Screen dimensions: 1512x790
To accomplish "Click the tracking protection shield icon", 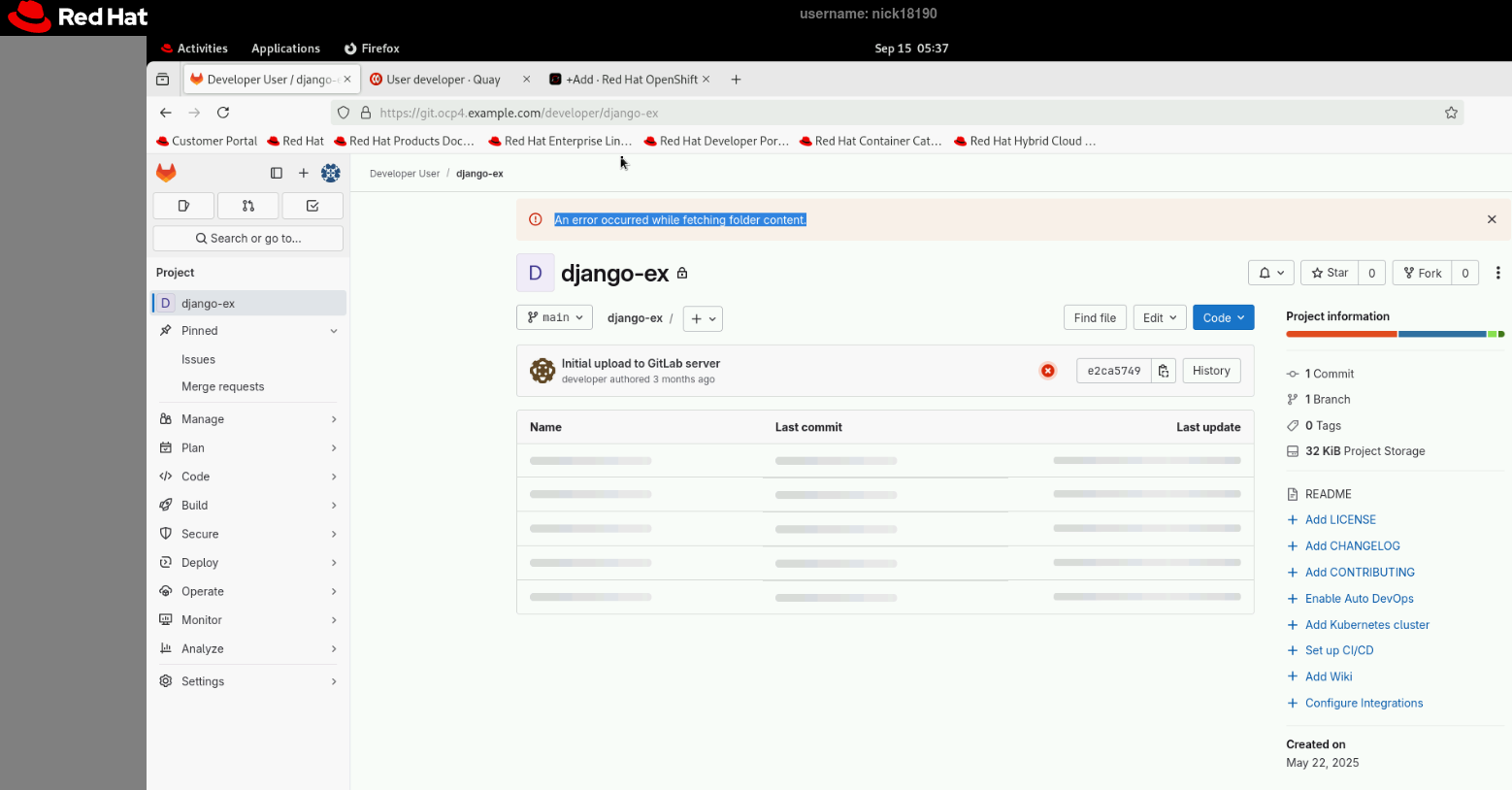I will 344,113.
